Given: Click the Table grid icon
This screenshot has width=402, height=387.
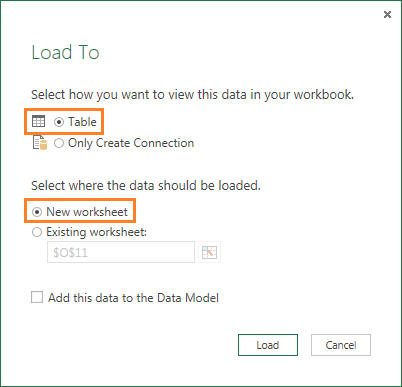Looking at the screenshot, I should 38,122.
